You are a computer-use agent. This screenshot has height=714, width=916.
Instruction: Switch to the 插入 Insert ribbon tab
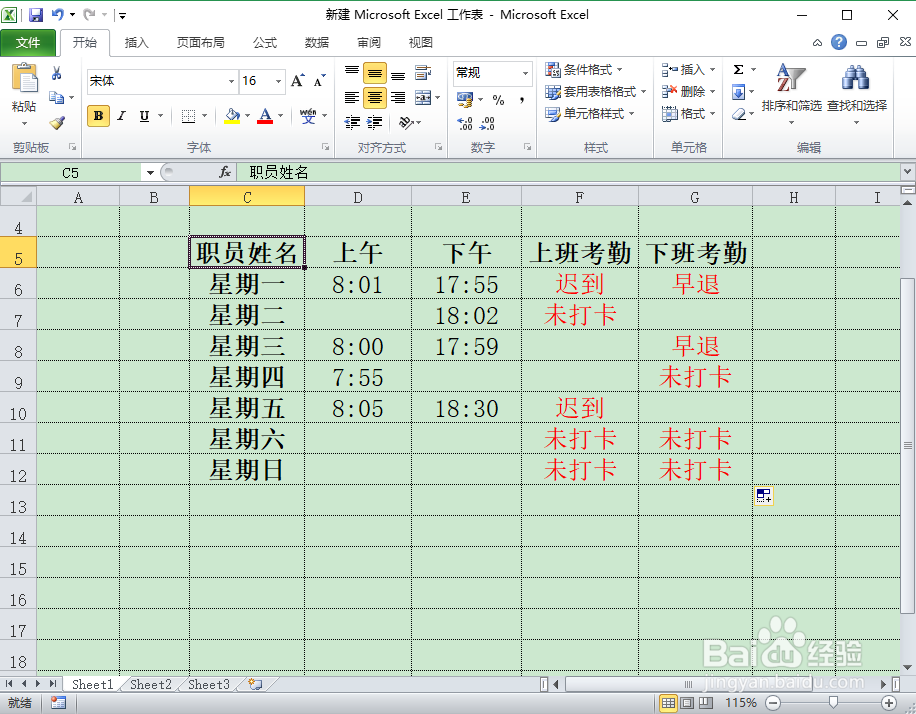point(136,42)
